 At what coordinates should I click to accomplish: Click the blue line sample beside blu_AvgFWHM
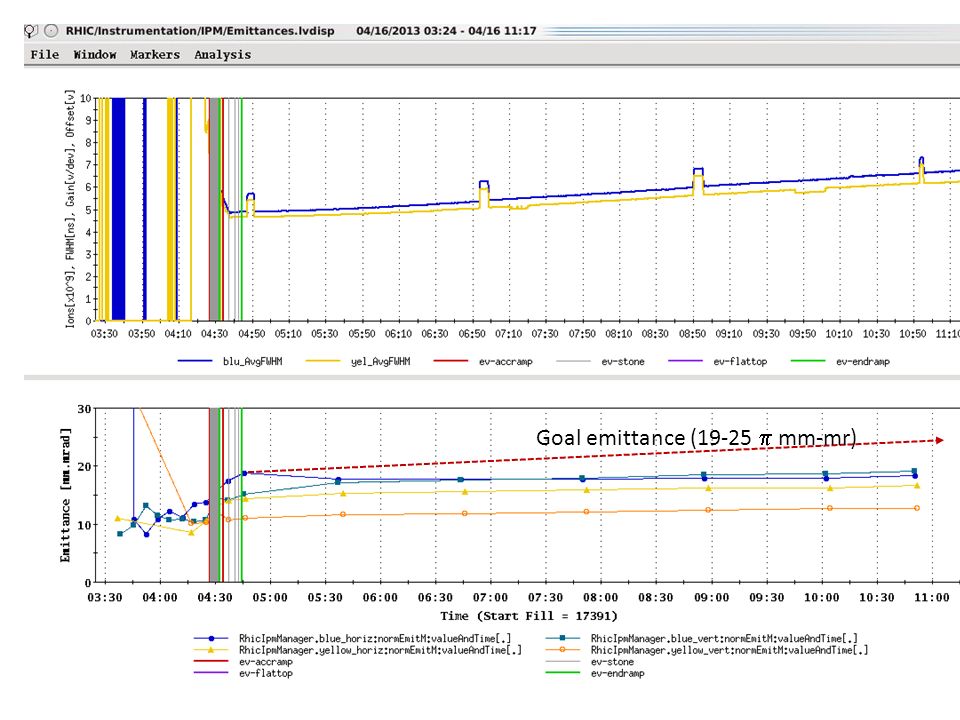(195, 361)
